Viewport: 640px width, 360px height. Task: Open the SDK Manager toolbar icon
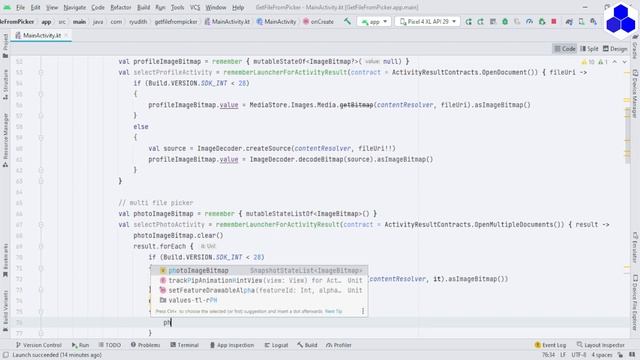pyautogui.click(x=593, y=22)
